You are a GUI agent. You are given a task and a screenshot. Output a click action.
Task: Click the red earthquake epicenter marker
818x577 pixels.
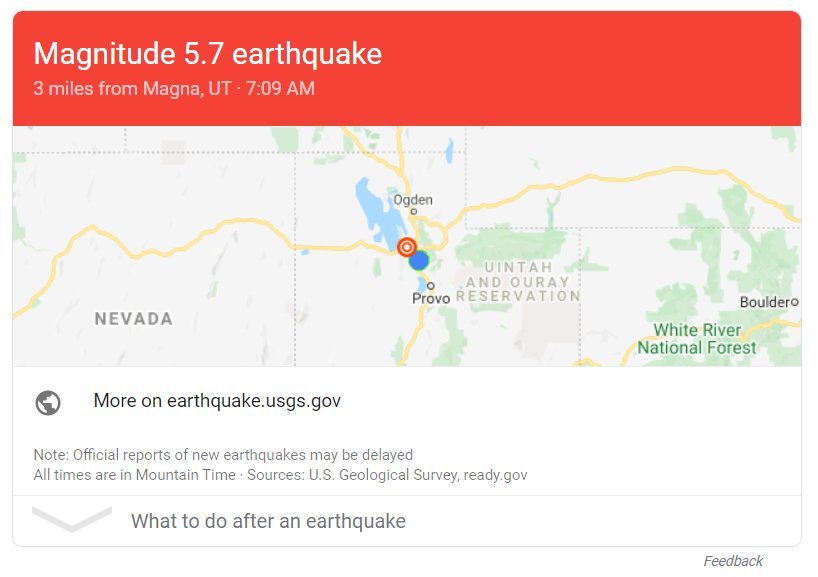click(x=406, y=247)
